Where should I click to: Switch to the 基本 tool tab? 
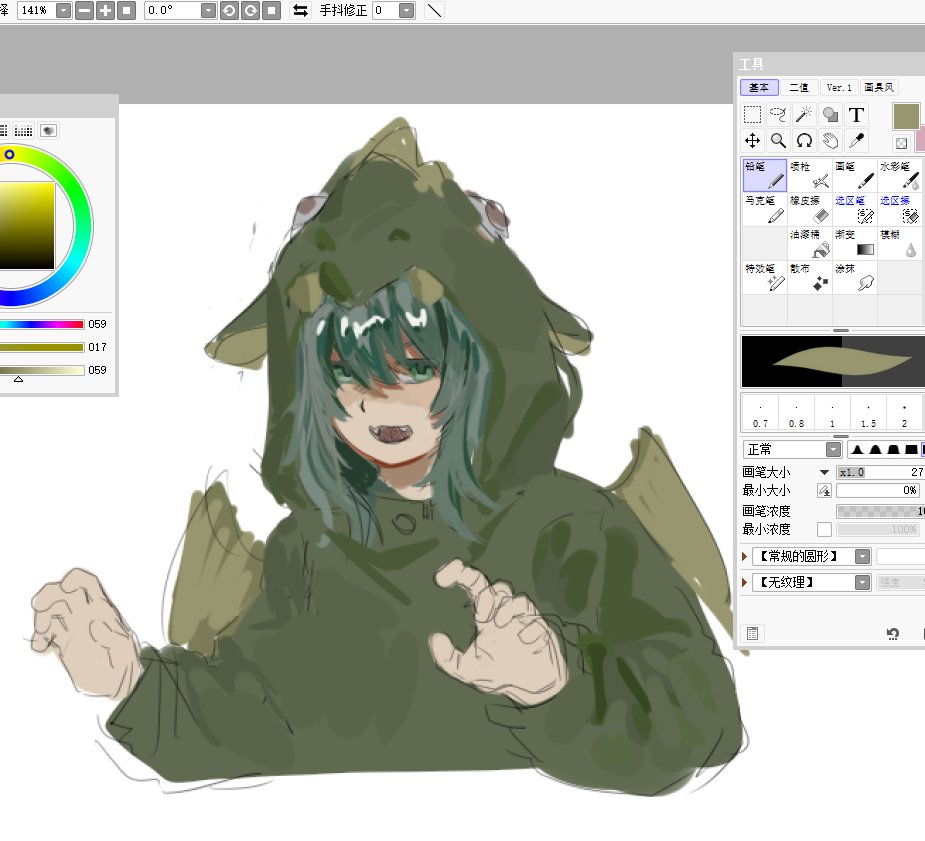coord(759,87)
